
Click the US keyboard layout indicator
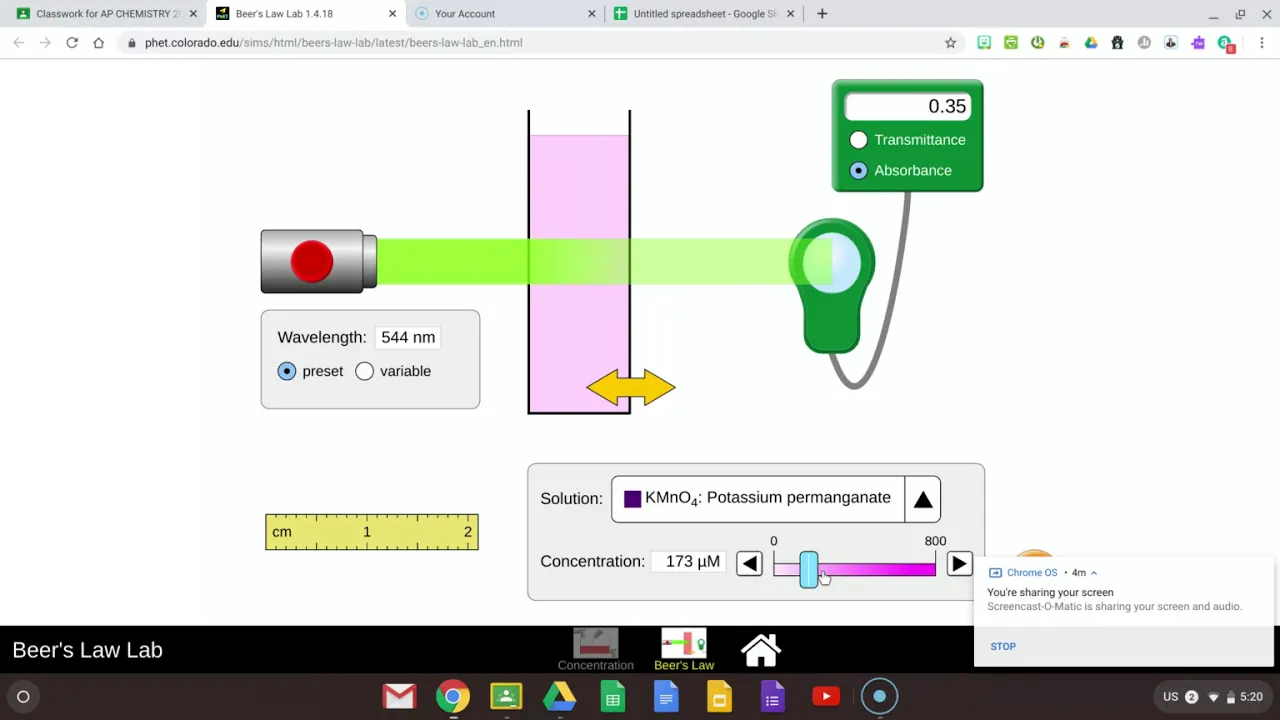(1170, 697)
